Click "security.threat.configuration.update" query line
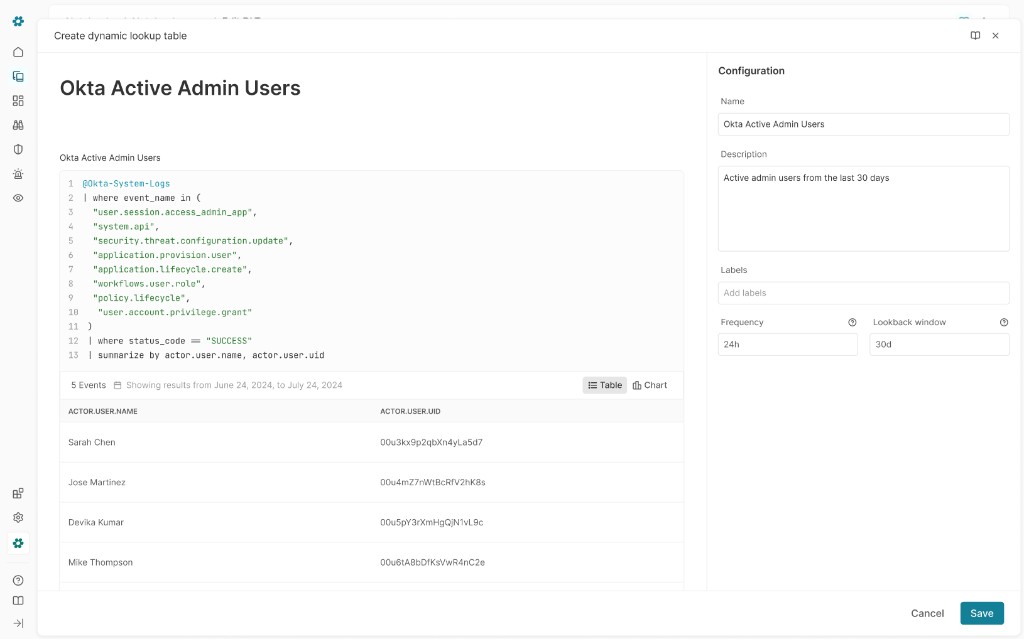 click(x=193, y=241)
